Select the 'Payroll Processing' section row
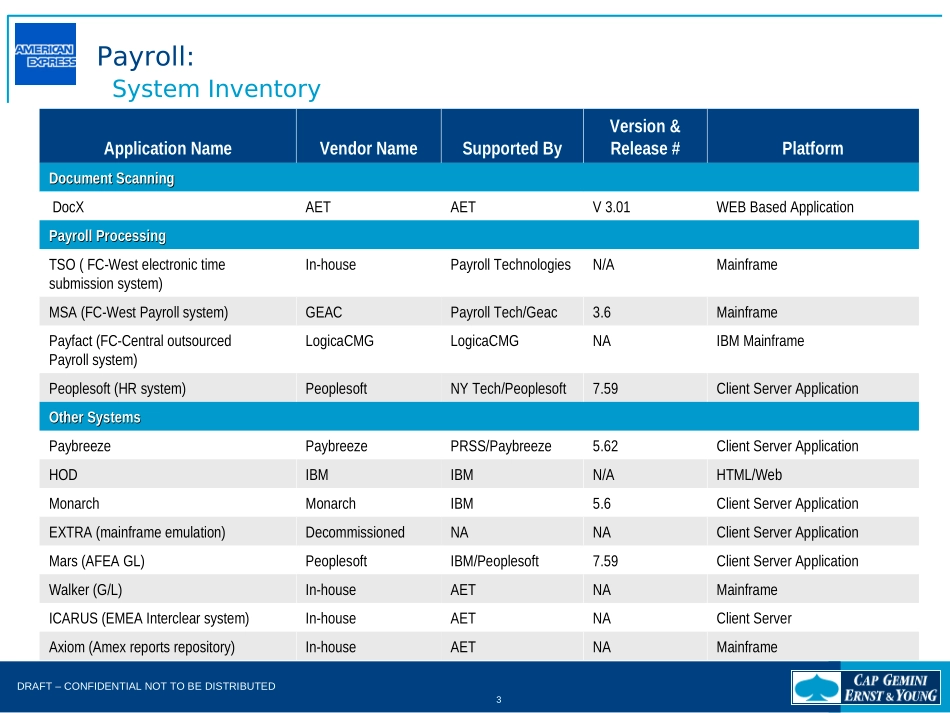 479,235
